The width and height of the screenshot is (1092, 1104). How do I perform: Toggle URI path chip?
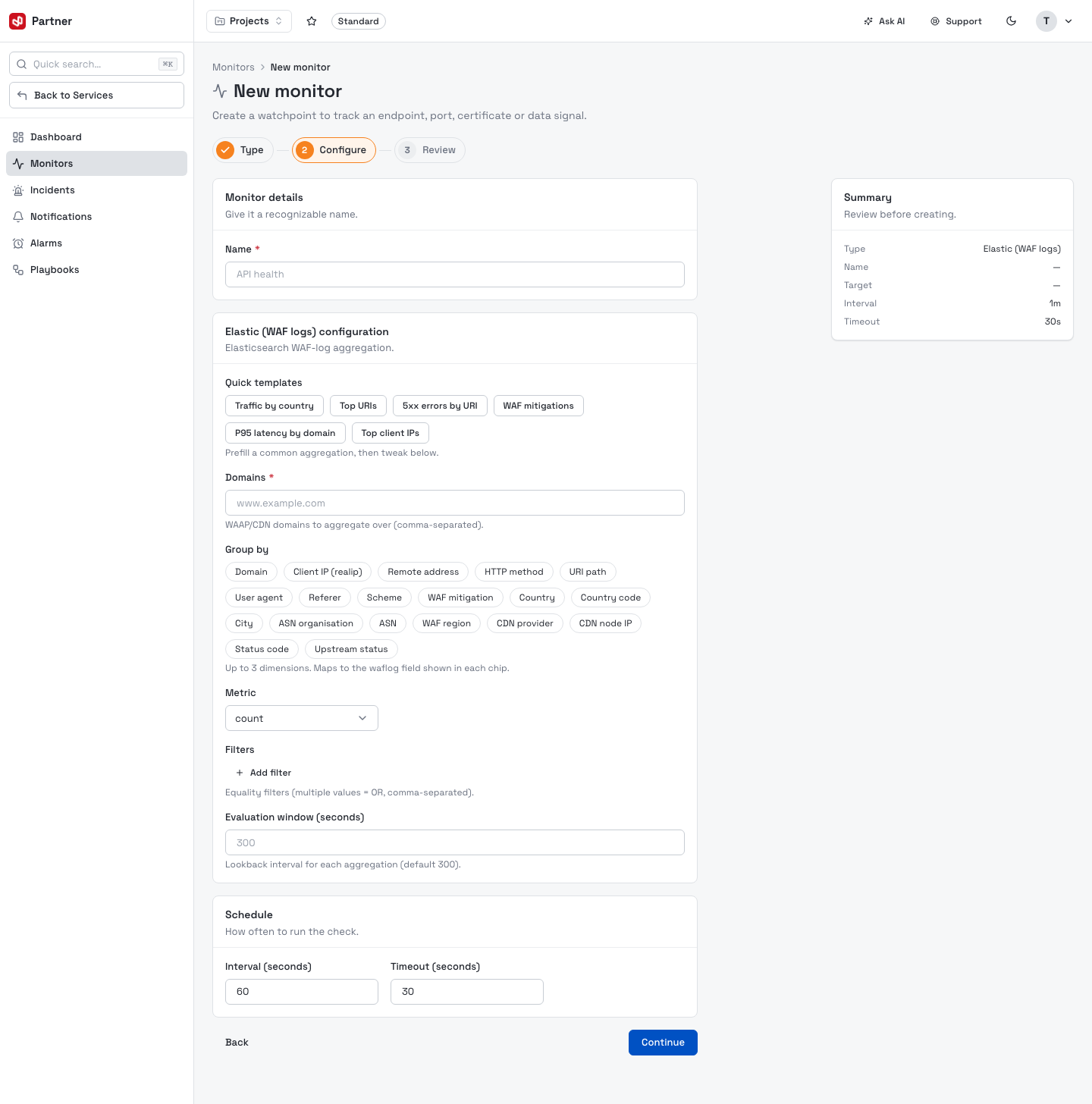[588, 572]
